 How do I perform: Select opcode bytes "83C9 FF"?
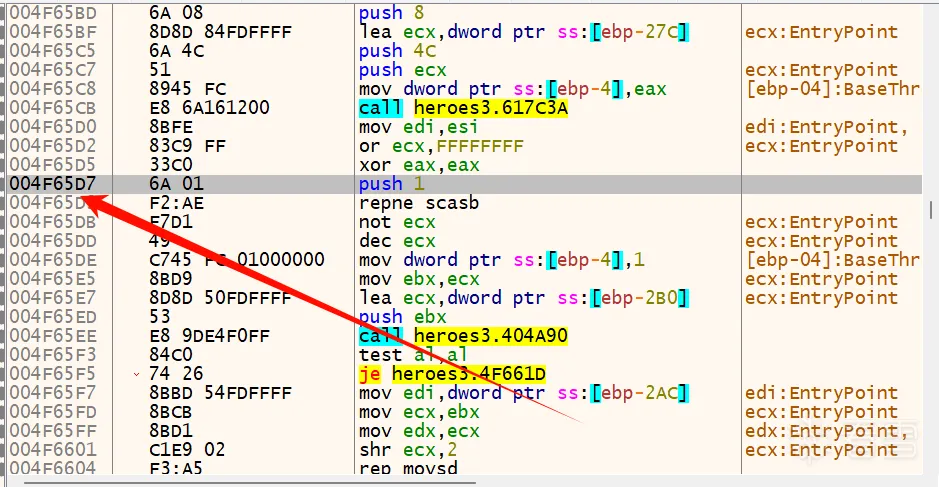187,146
